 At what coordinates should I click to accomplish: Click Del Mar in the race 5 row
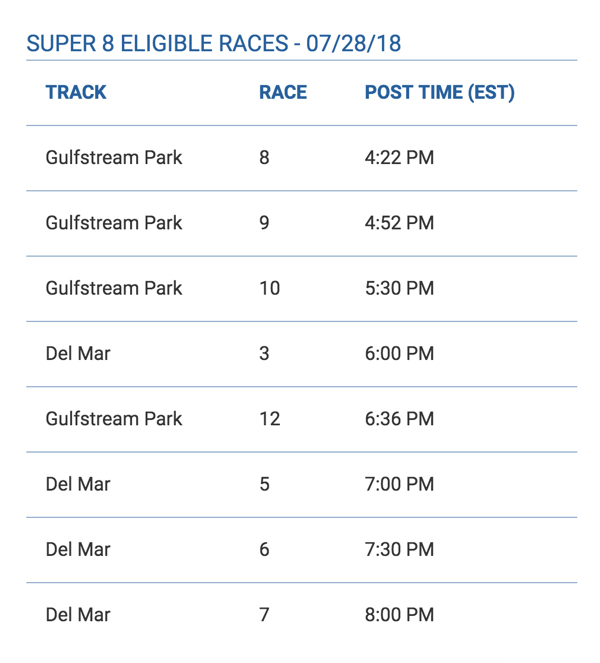(x=78, y=484)
